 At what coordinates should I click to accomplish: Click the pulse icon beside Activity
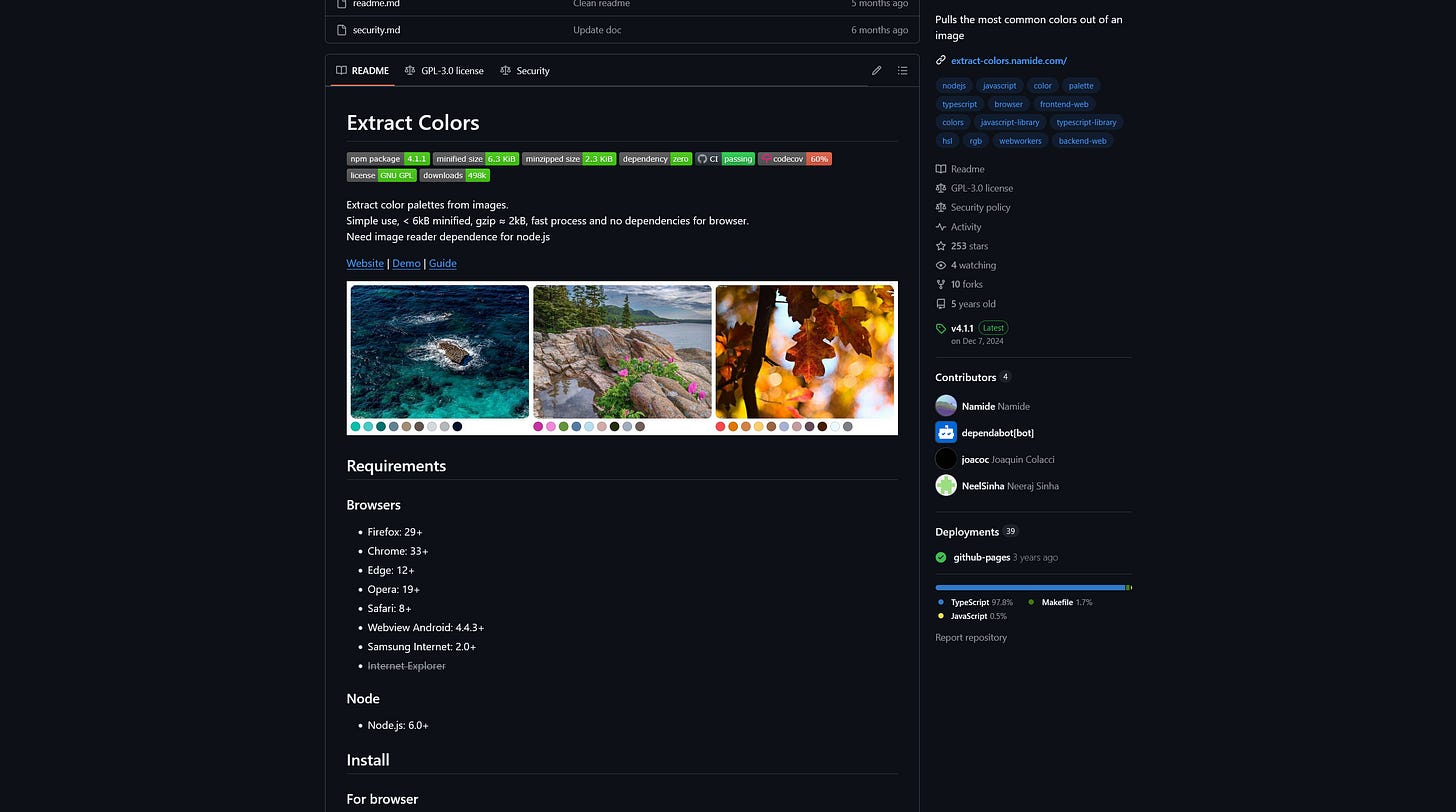[x=941, y=227]
